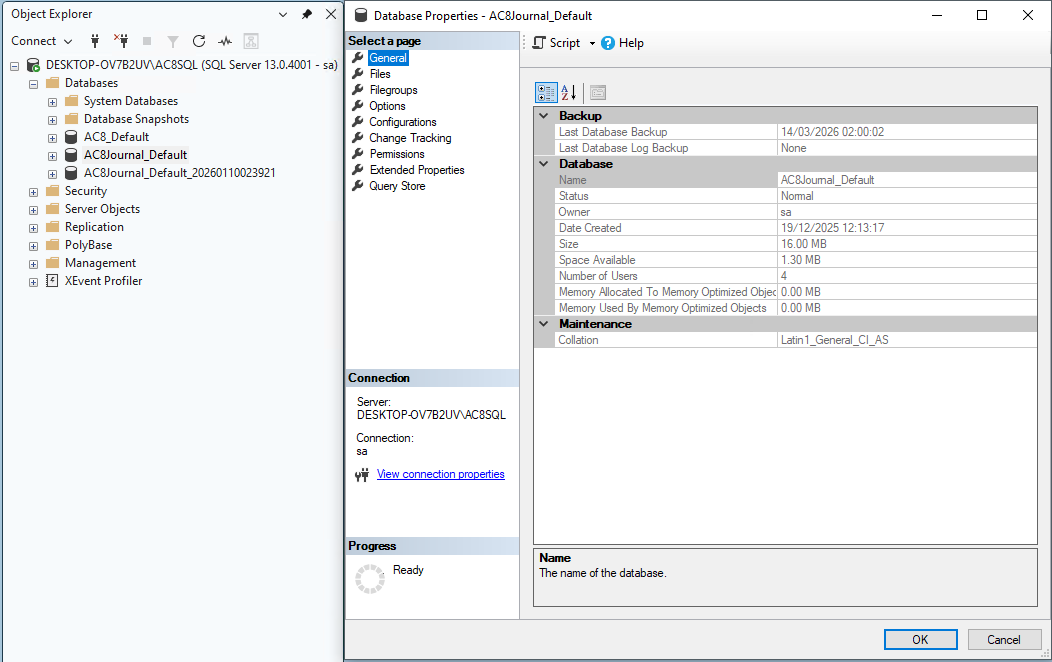Expand System Databases folder

[52, 102]
